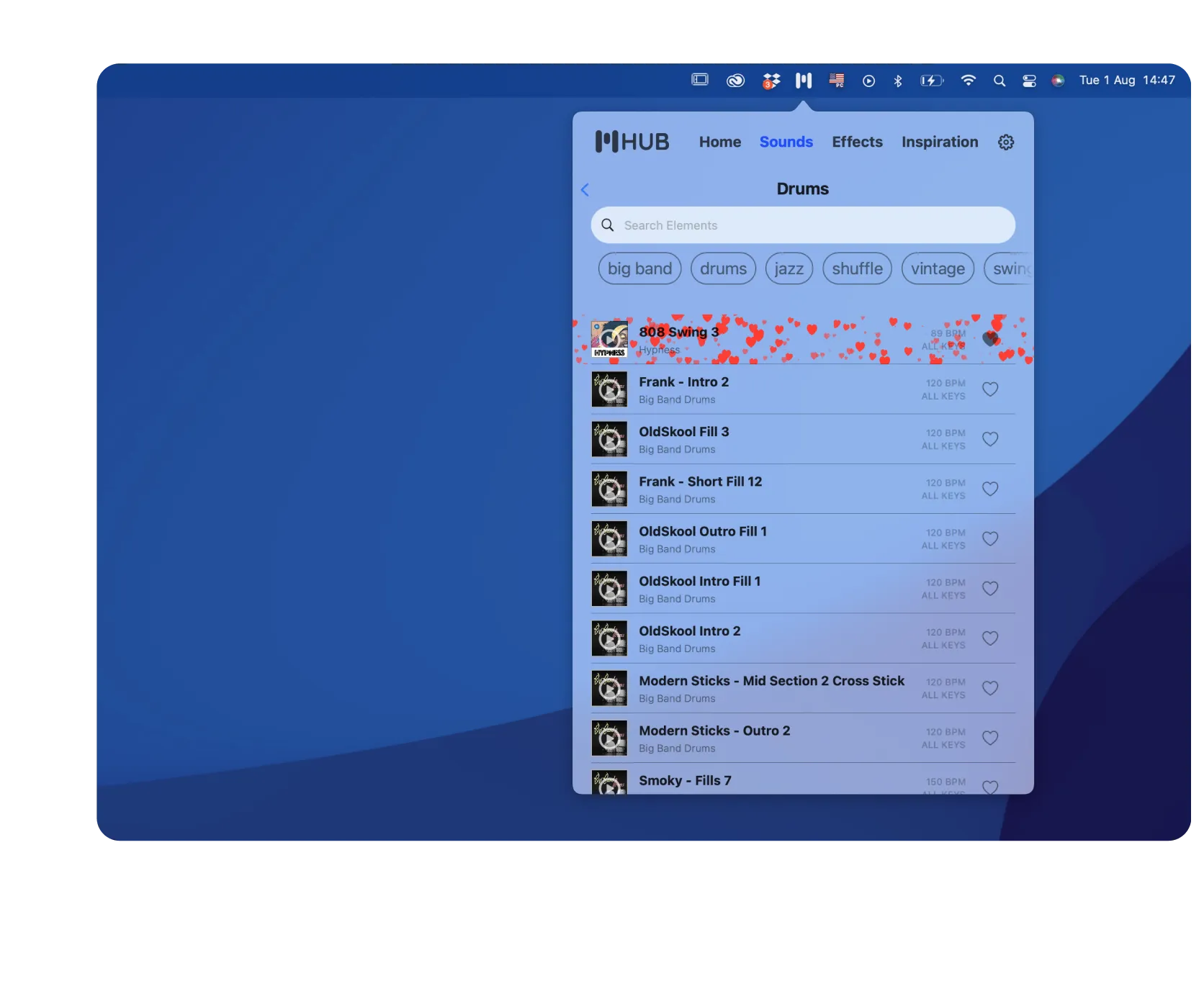Click the Search Elements field
Image resolution: width=1204 pixels, height=999 pixels.
pos(801,225)
